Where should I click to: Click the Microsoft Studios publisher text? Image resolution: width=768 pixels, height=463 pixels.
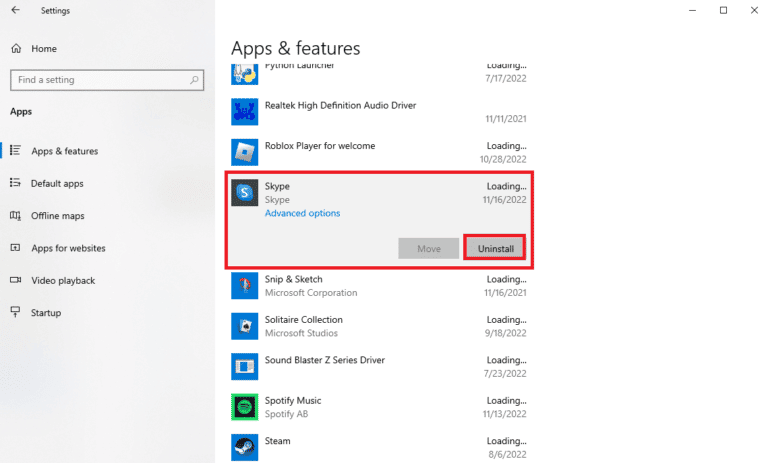pyautogui.click(x=301, y=333)
